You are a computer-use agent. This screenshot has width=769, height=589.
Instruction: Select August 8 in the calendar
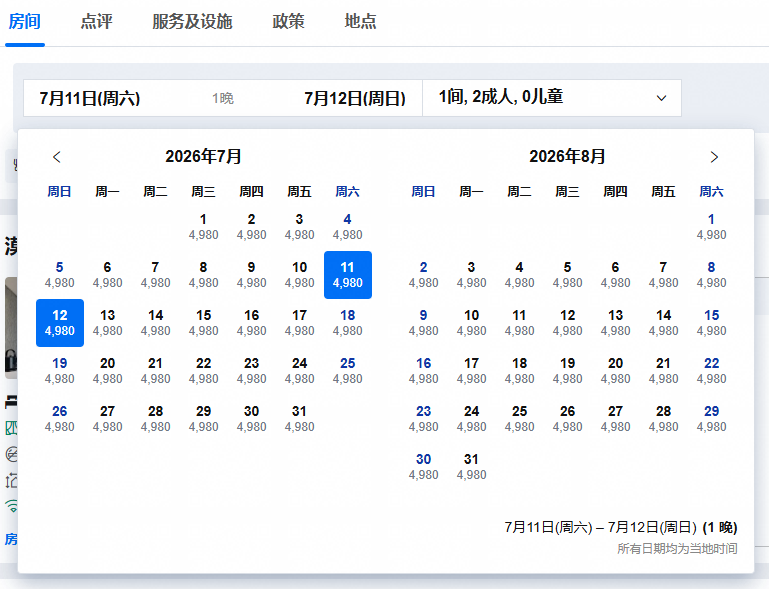point(711,275)
